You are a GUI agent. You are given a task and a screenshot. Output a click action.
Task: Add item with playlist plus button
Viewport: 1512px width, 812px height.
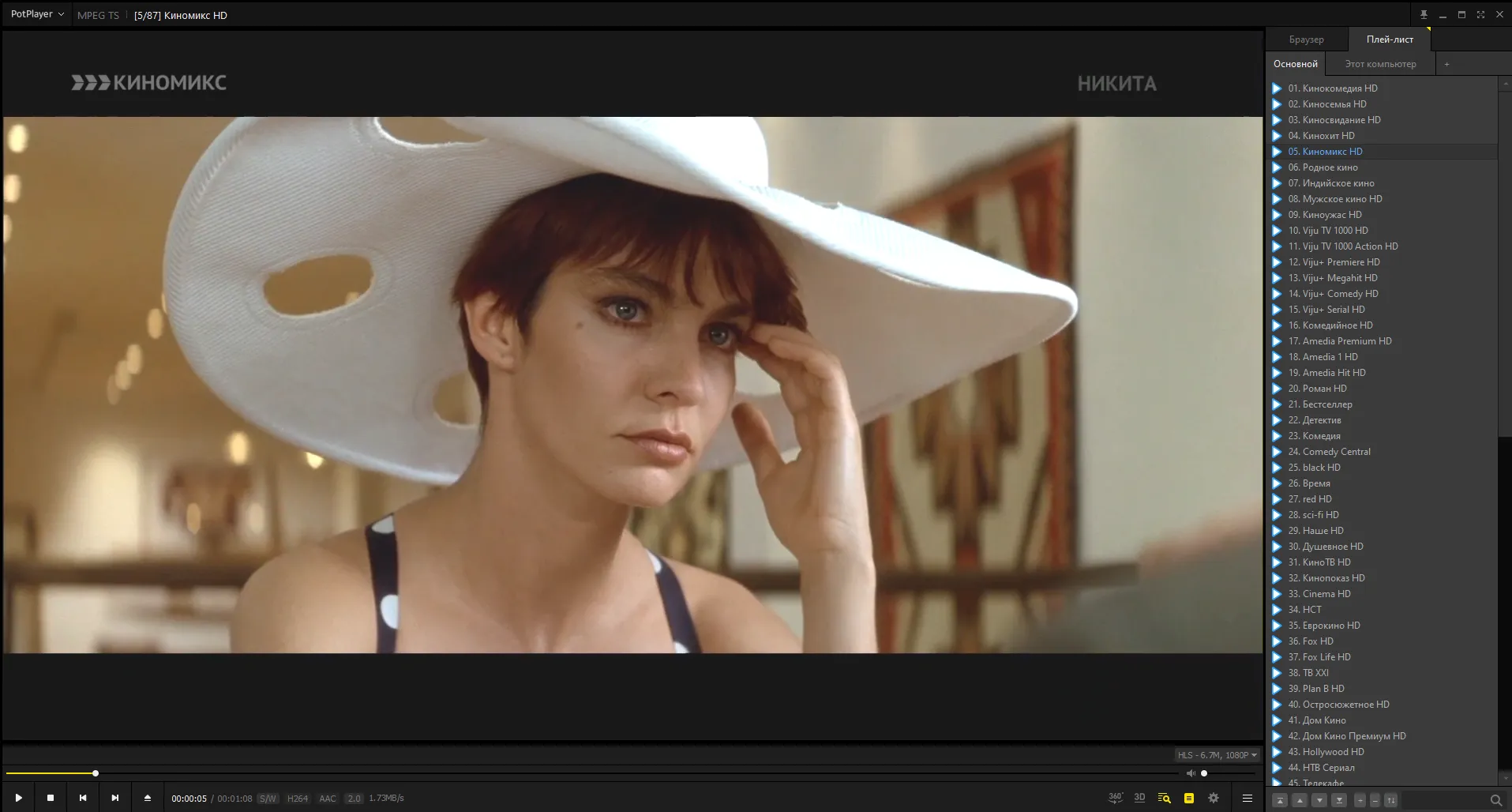[1360, 800]
